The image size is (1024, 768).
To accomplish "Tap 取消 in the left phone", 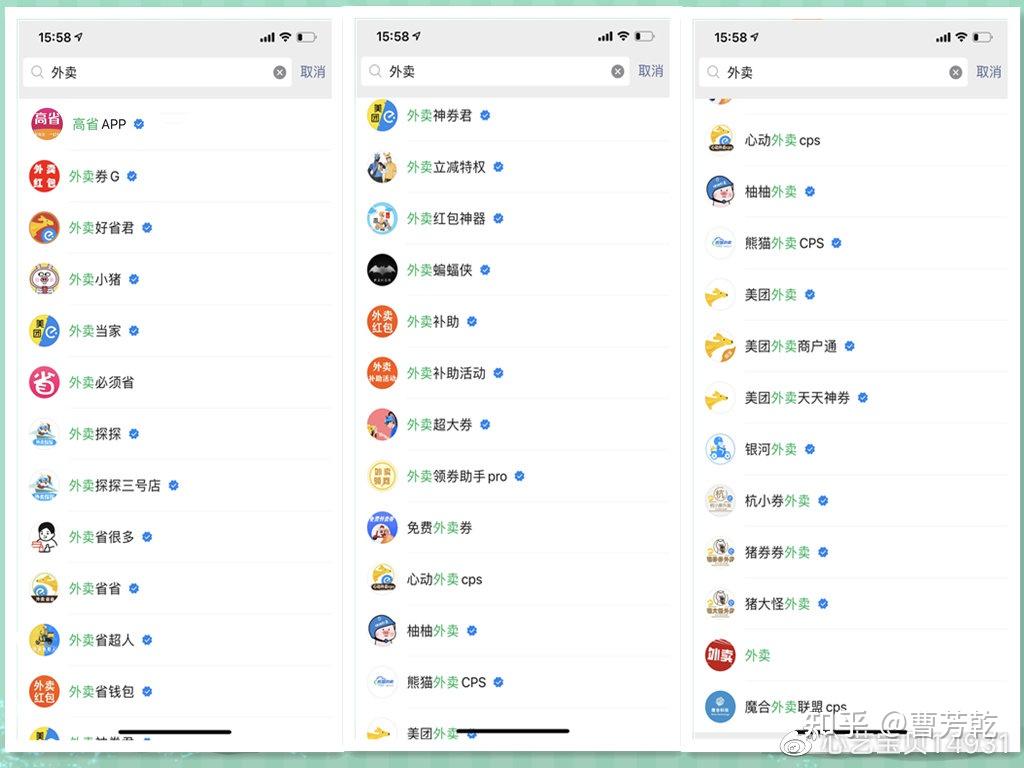I will point(313,72).
